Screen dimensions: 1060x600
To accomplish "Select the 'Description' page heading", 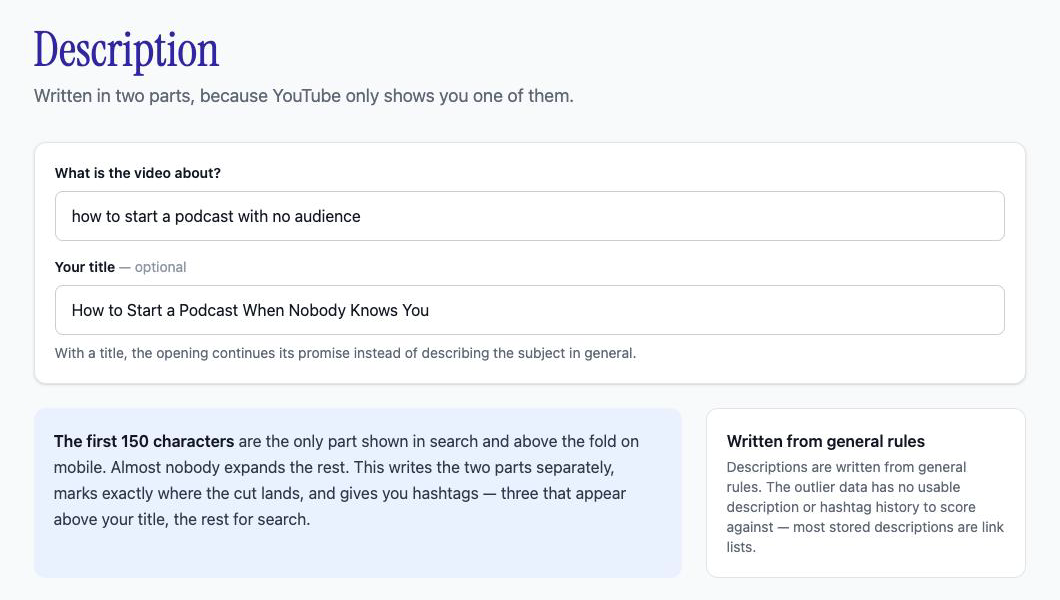I will [x=126, y=51].
